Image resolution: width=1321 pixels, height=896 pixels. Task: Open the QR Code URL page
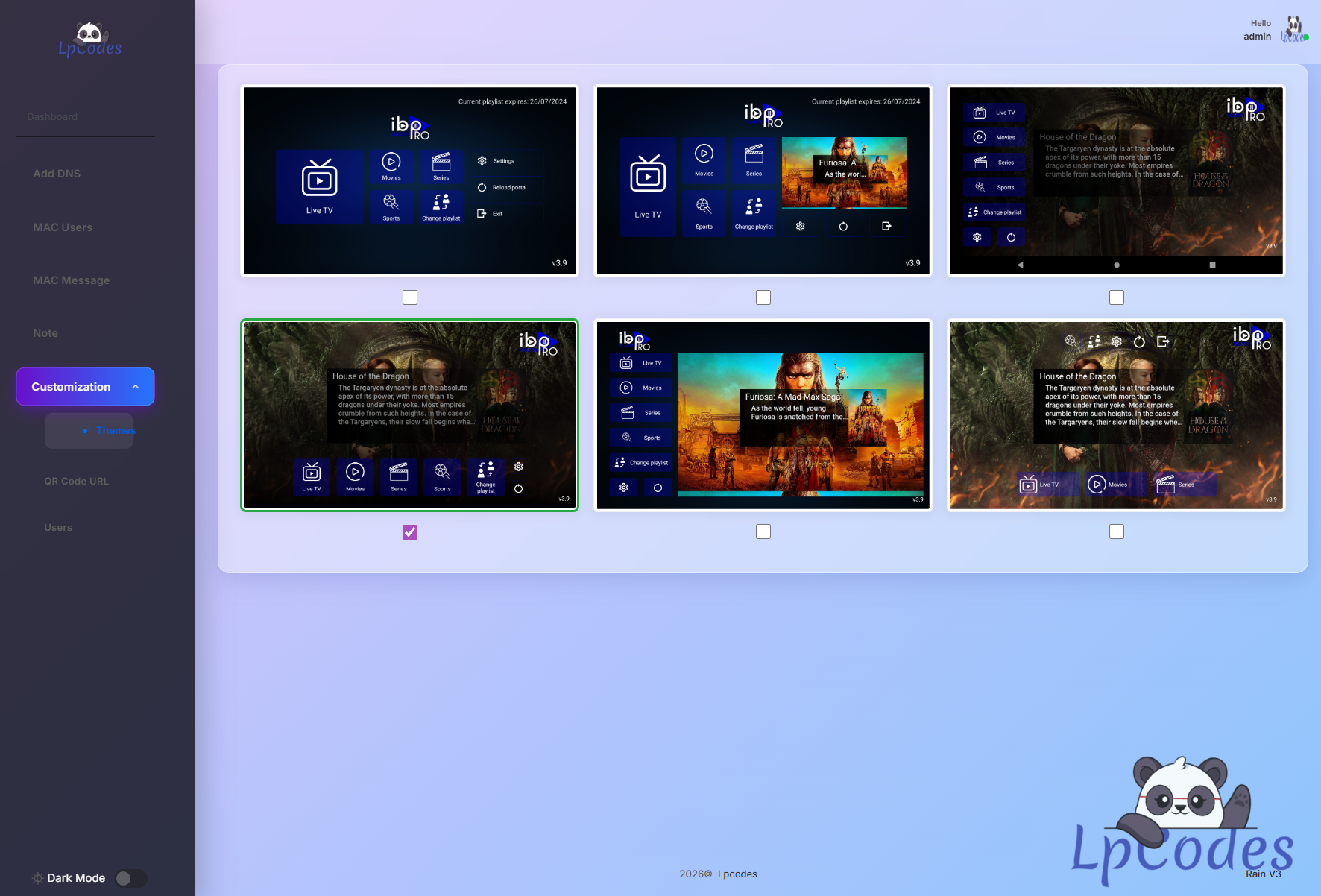click(76, 482)
